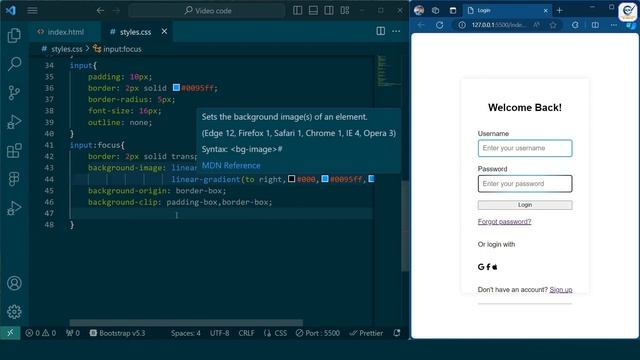Change file encoding UTF-8
Screen dimensions: 640x360
tap(220, 333)
